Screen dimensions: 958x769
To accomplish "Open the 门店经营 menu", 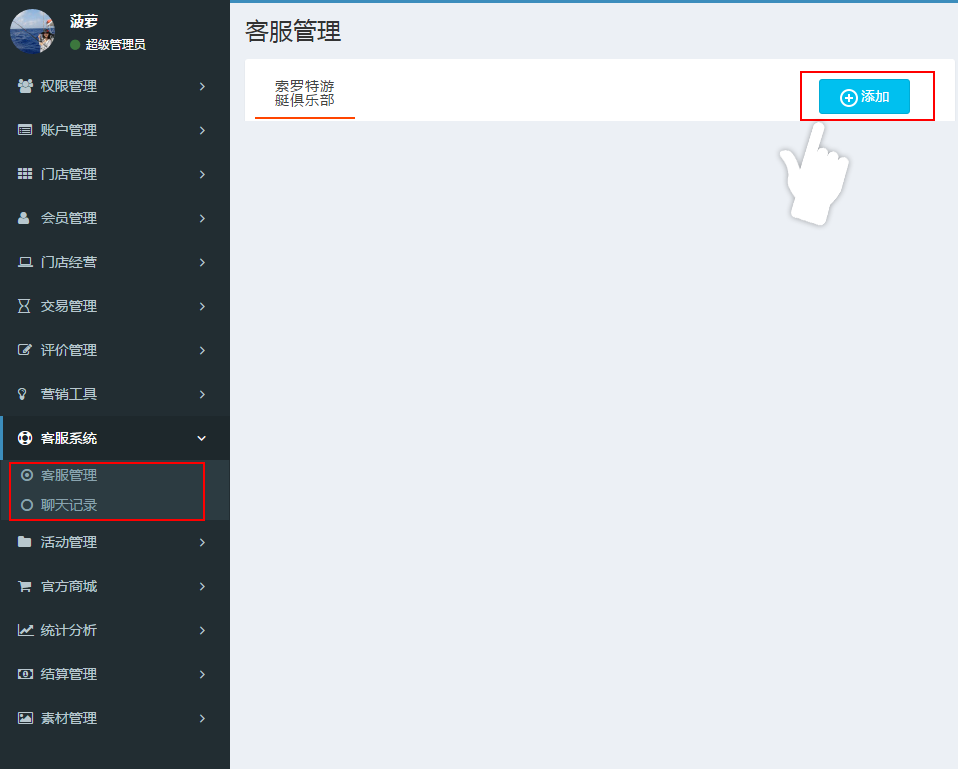I will (x=115, y=262).
